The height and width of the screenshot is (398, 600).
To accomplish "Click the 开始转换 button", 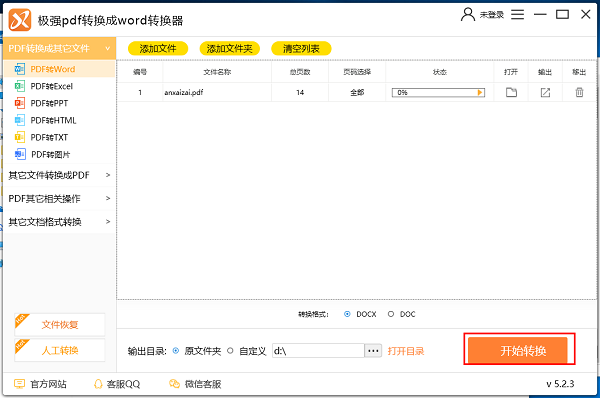I will (518, 350).
